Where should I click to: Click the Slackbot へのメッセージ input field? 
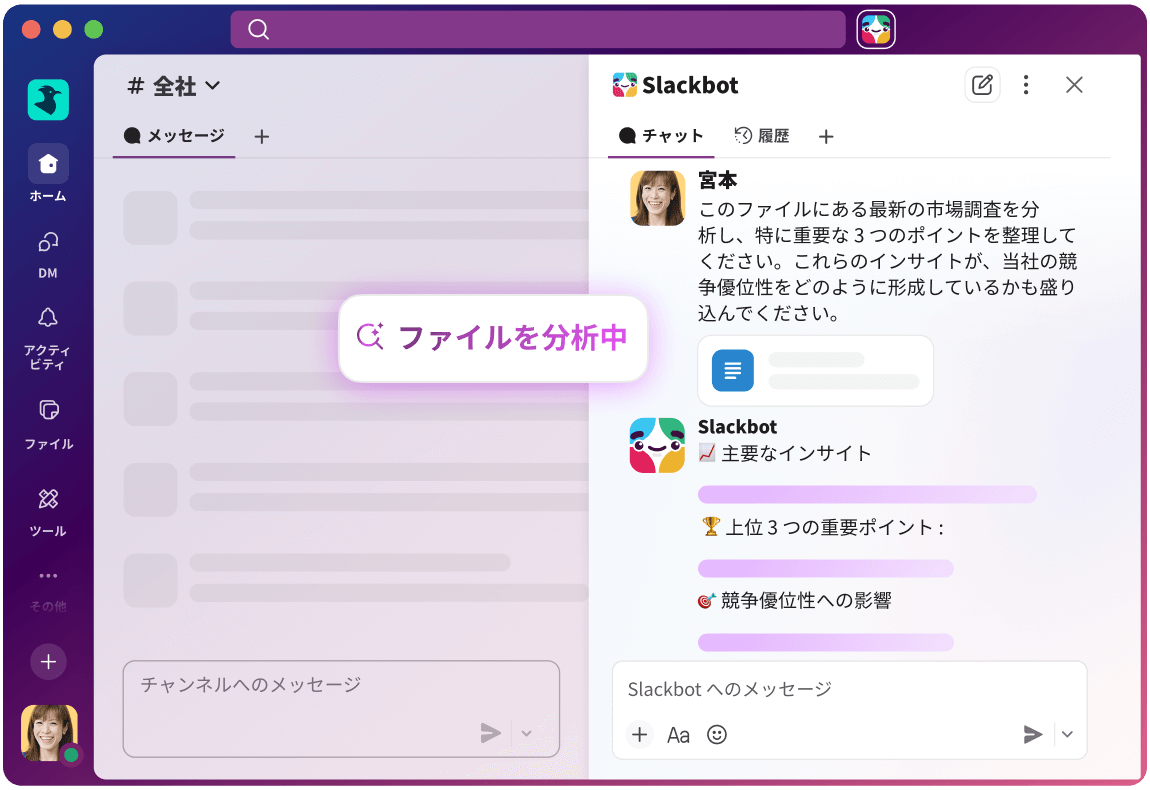(800, 689)
